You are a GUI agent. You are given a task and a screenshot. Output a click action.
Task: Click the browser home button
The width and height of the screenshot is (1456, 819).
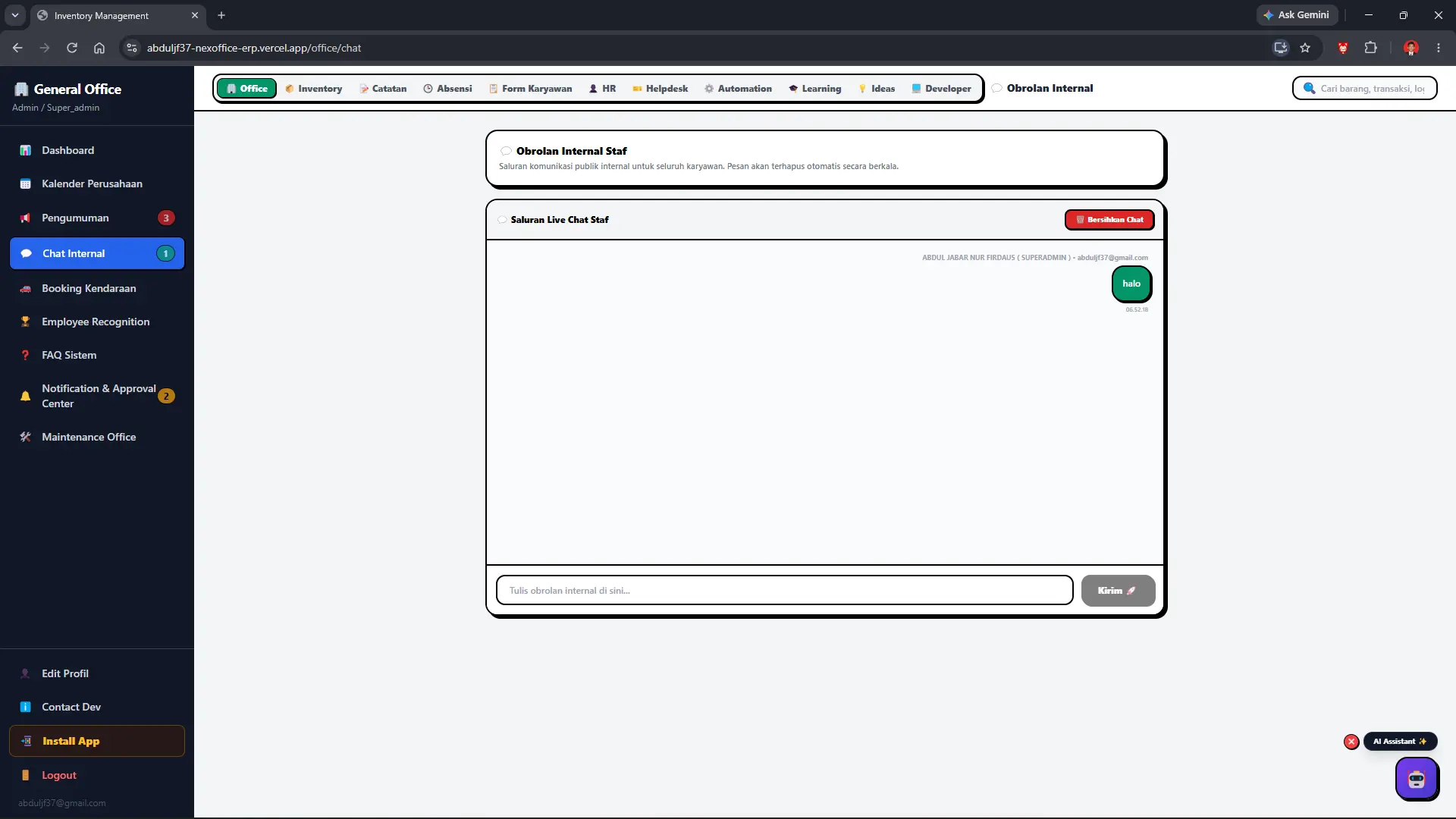99,48
